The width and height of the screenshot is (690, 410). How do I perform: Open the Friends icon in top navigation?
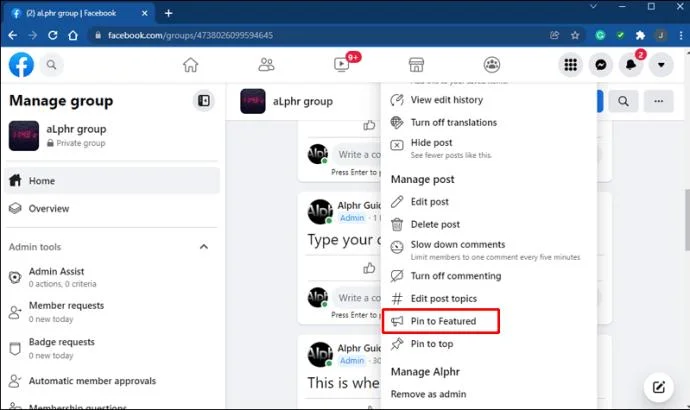pos(266,65)
